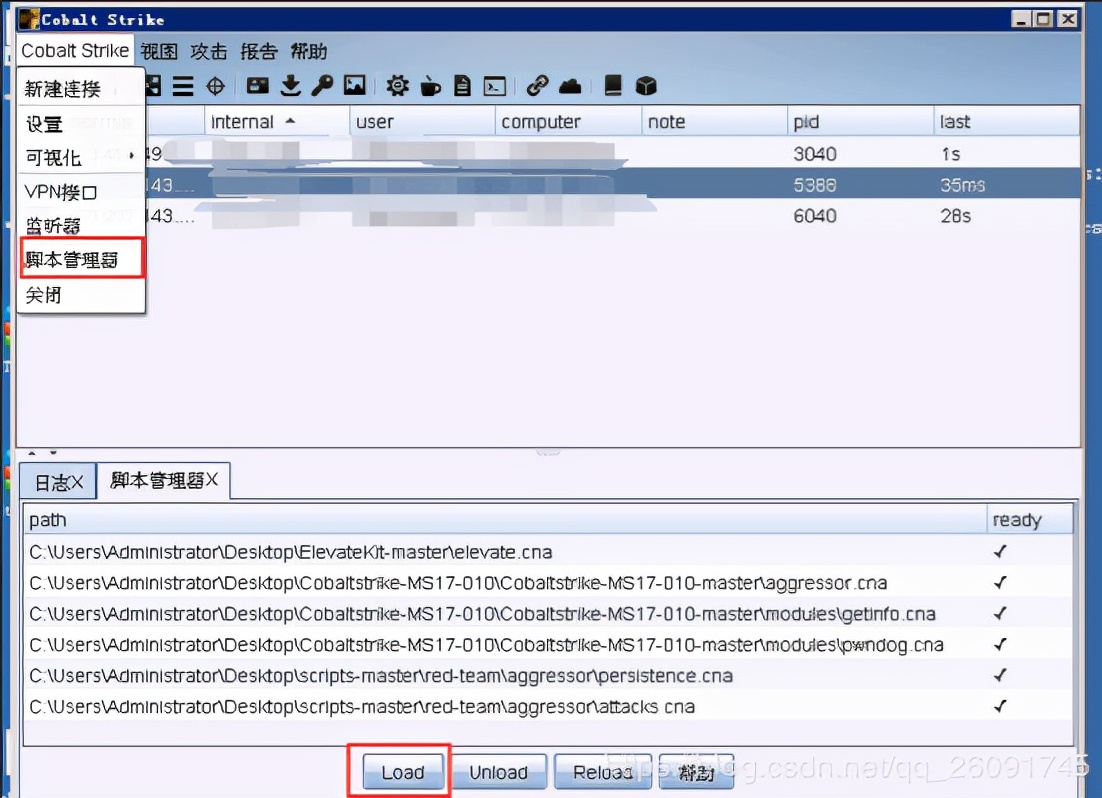1102x798 pixels.
Task: Select the attacks.cna script row
Action: (548, 707)
